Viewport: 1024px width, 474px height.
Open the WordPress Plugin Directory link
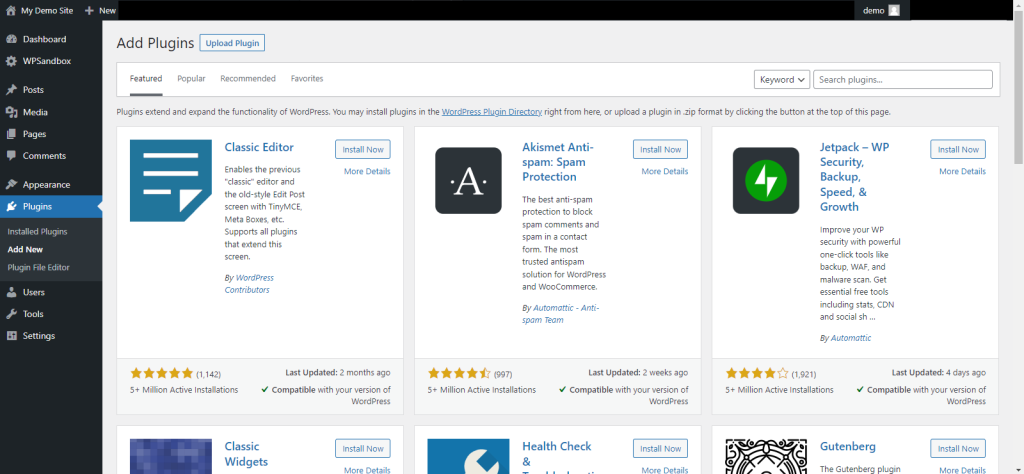click(x=492, y=112)
